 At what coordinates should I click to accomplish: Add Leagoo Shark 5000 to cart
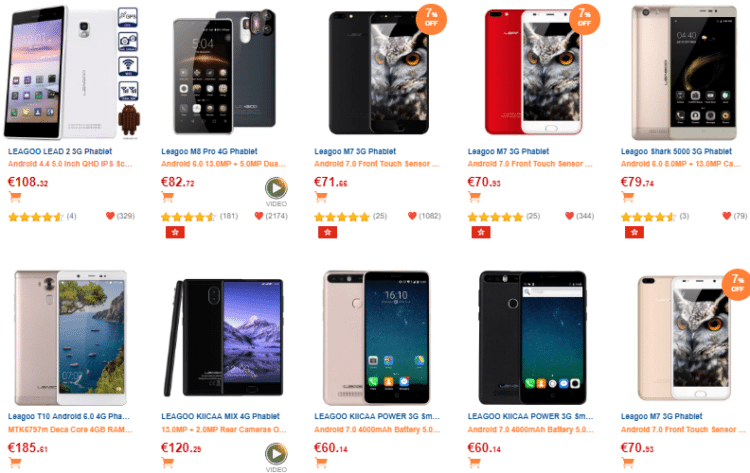pos(628,196)
